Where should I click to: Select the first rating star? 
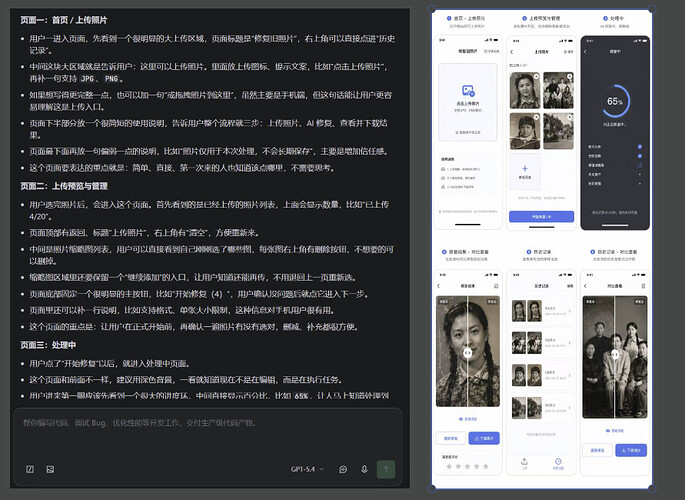[x=449, y=466]
